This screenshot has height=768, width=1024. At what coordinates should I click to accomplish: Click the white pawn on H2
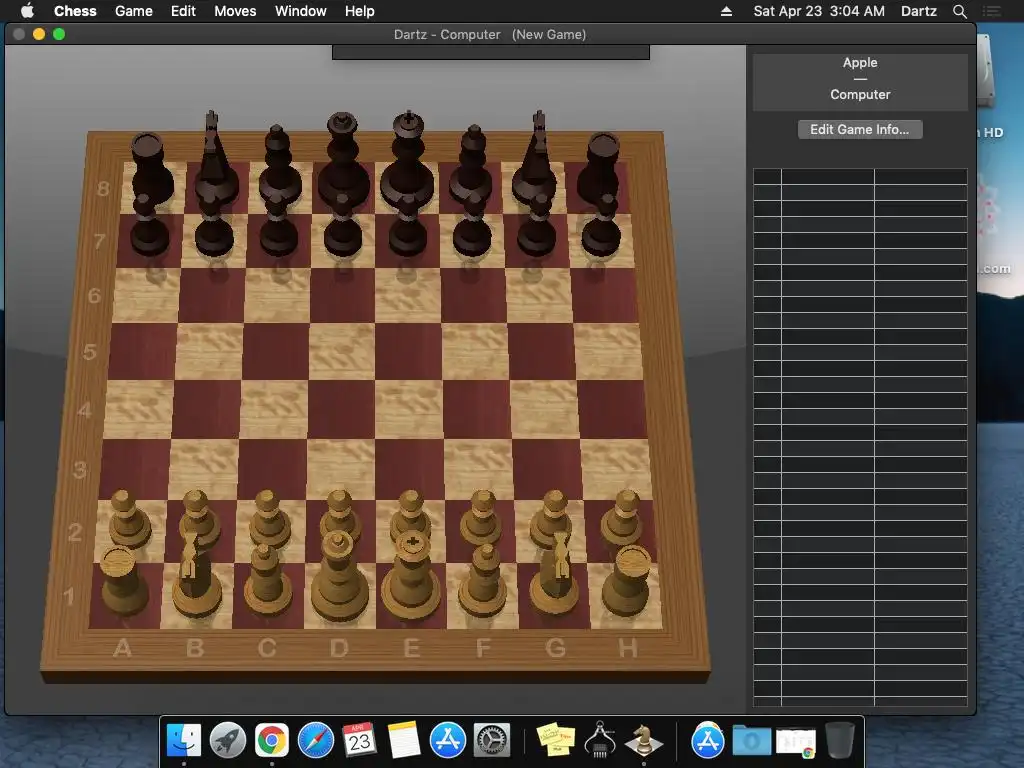tap(622, 518)
